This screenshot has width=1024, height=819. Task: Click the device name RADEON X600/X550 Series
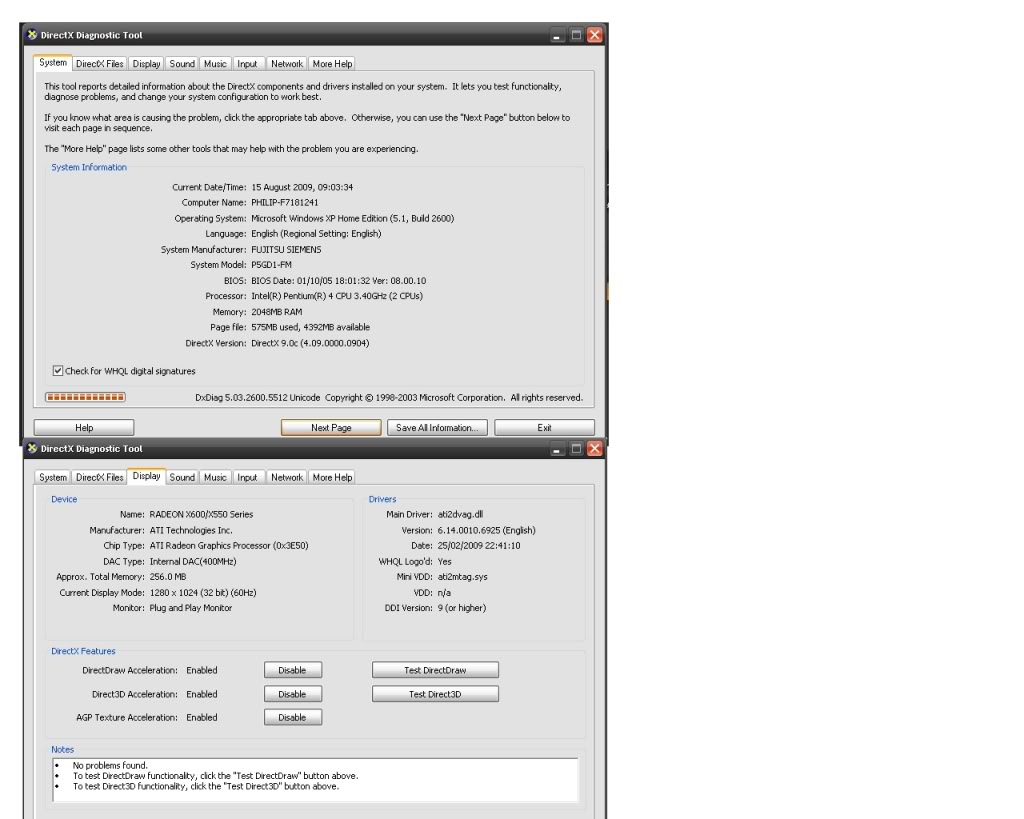point(201,514)
